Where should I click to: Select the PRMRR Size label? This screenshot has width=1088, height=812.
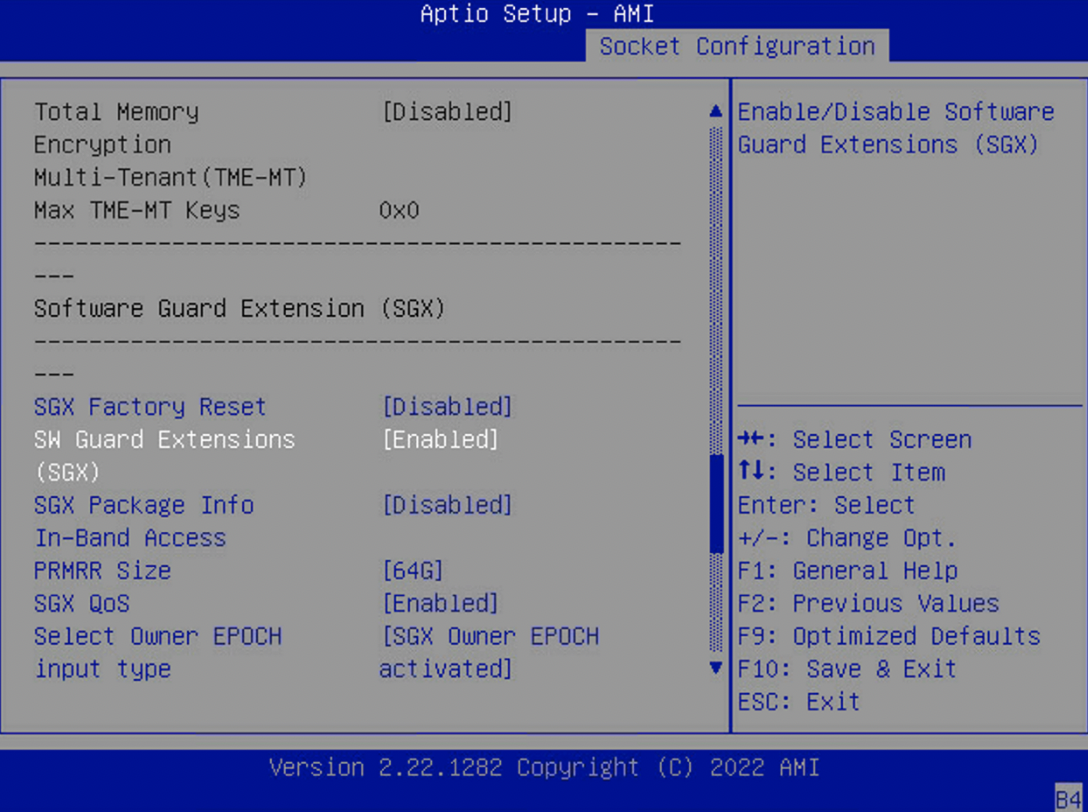tap(102, 571)
